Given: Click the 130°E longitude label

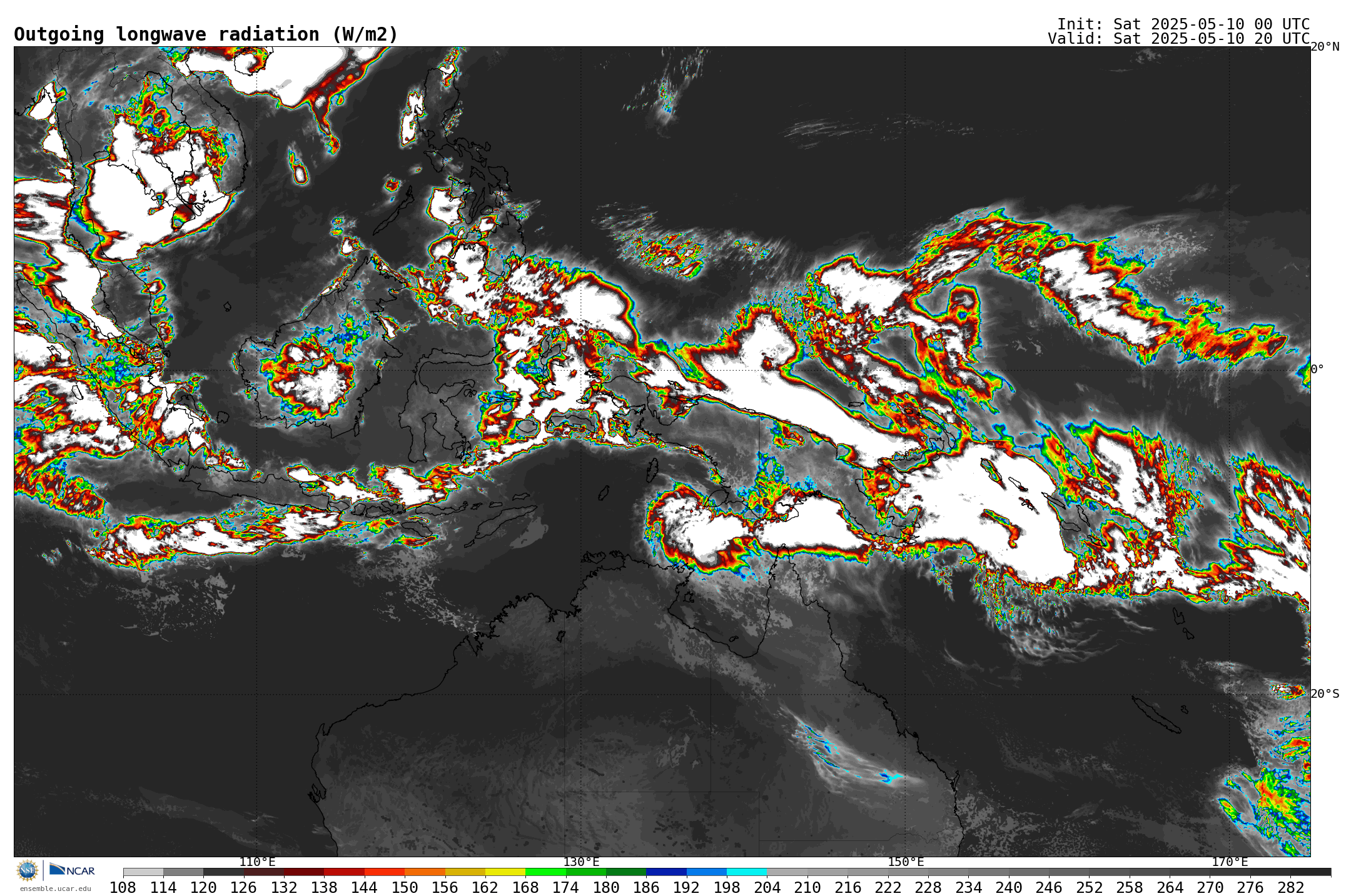Looking at the screenshot, I should coord(581,862).
